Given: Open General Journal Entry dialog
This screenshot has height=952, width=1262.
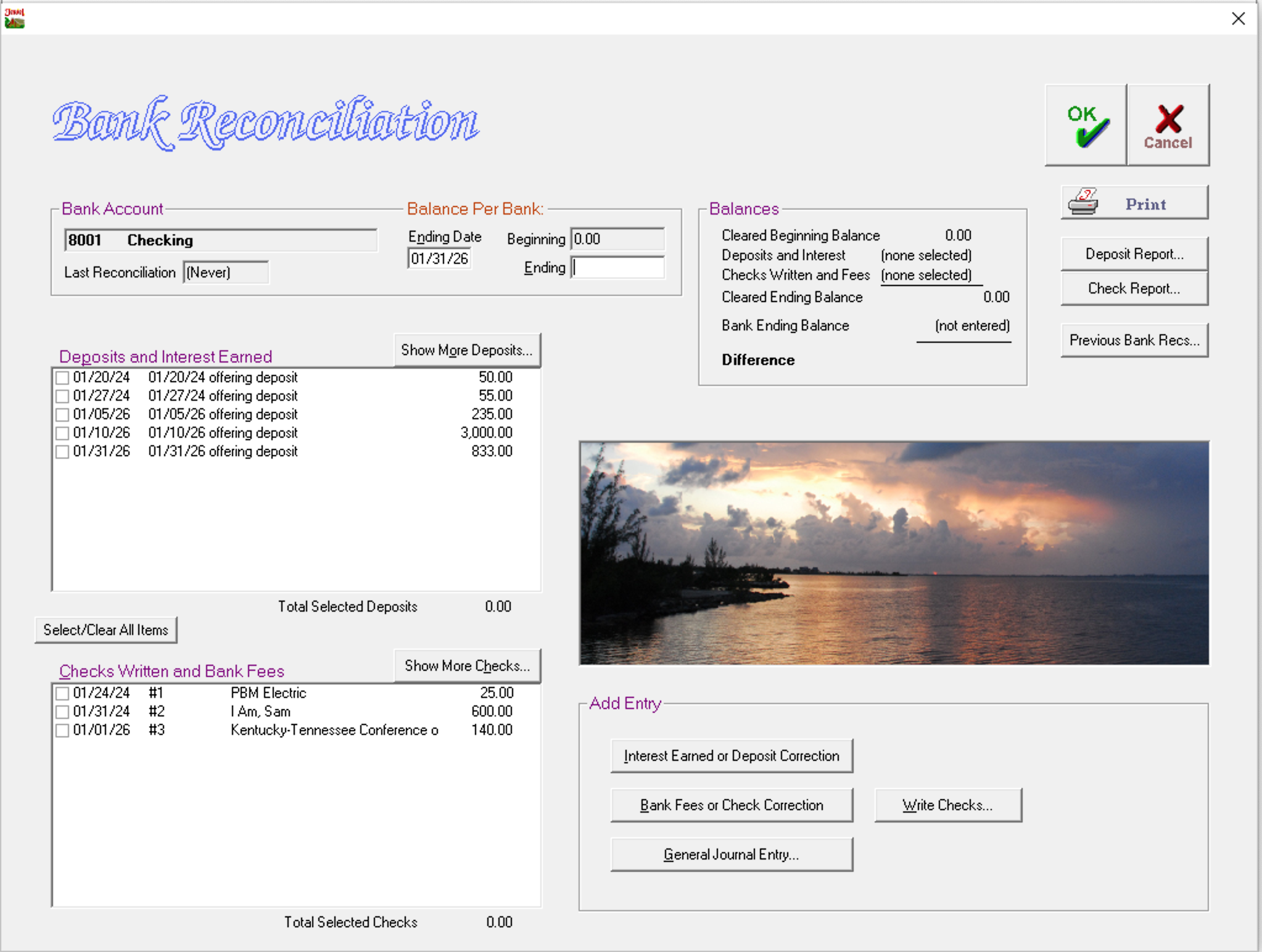Looking at the screenshot, I should pyautogui.click(x=732, y=855).
